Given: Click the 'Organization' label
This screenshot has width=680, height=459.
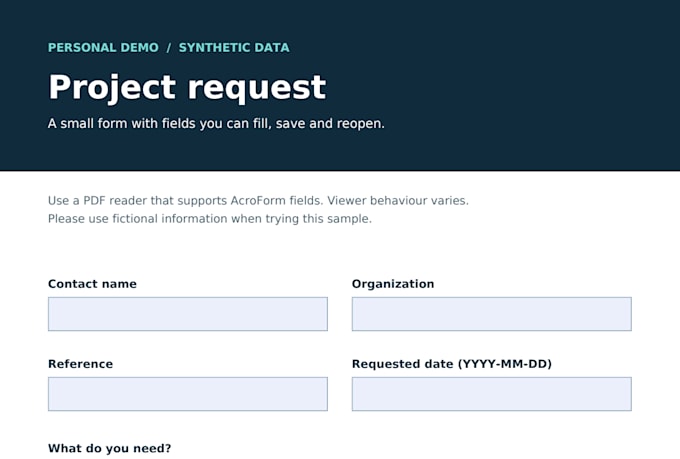Looking at the screenshot, I should pyautogui.click(x=393, y=284).
